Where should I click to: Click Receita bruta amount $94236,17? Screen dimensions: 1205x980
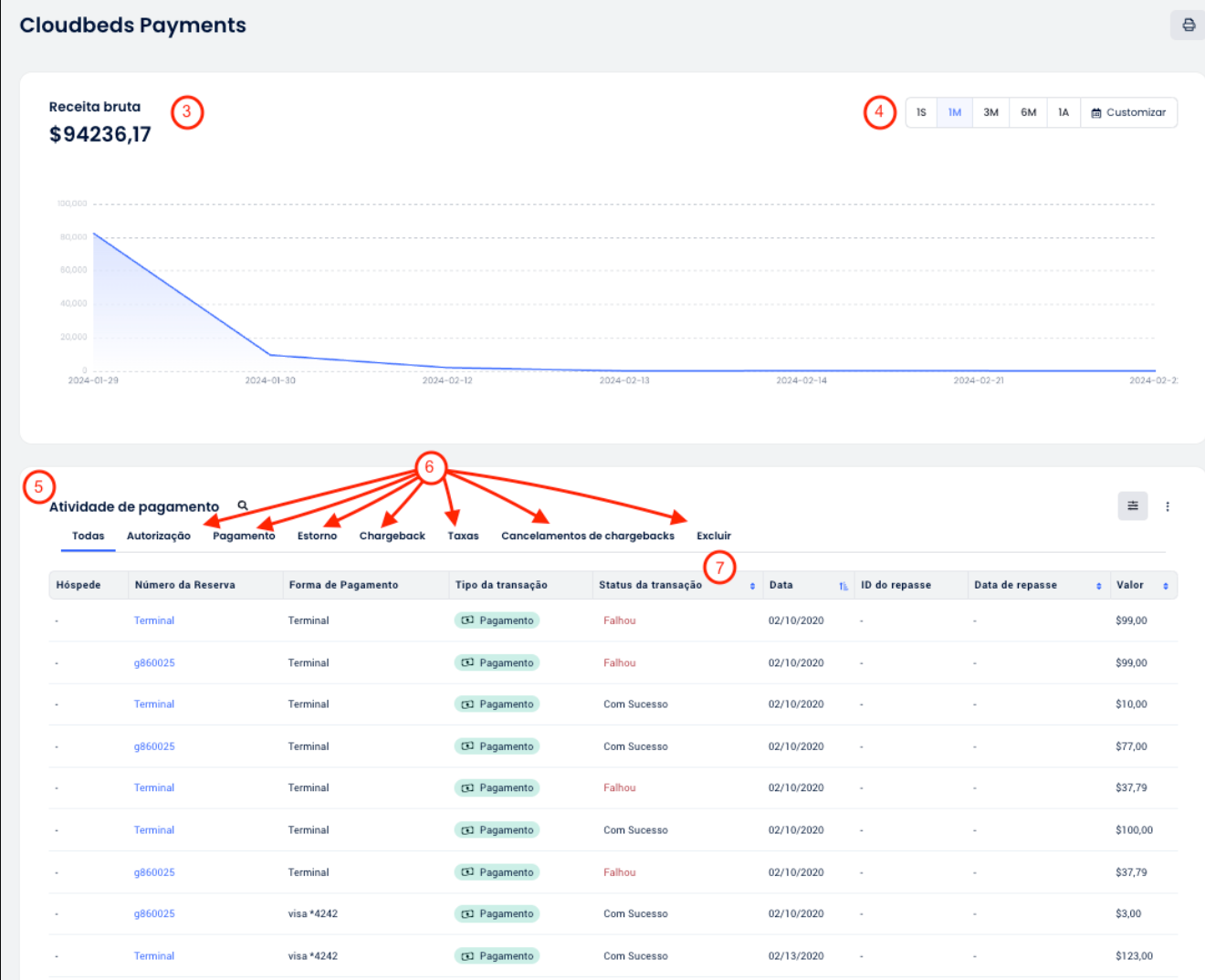tap(100, 134)
